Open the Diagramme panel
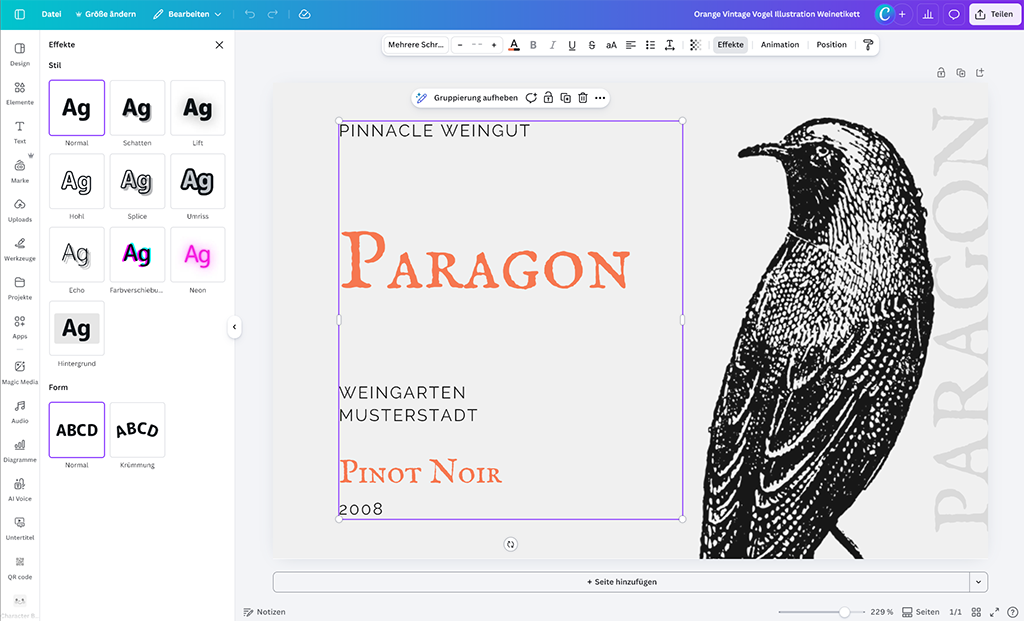 coord(20,451)
